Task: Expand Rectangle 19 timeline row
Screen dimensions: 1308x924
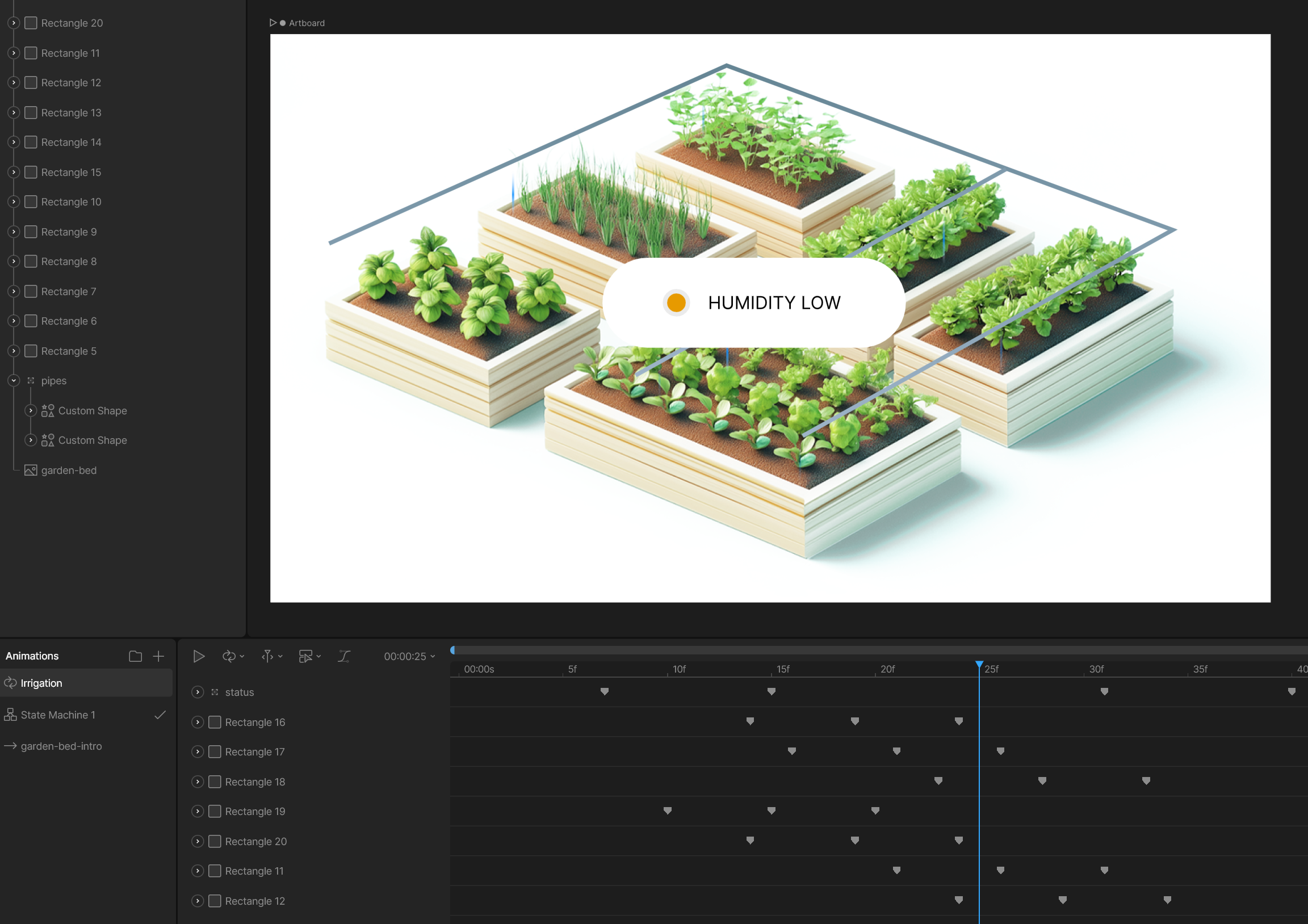Action: (x=198, y=811)
